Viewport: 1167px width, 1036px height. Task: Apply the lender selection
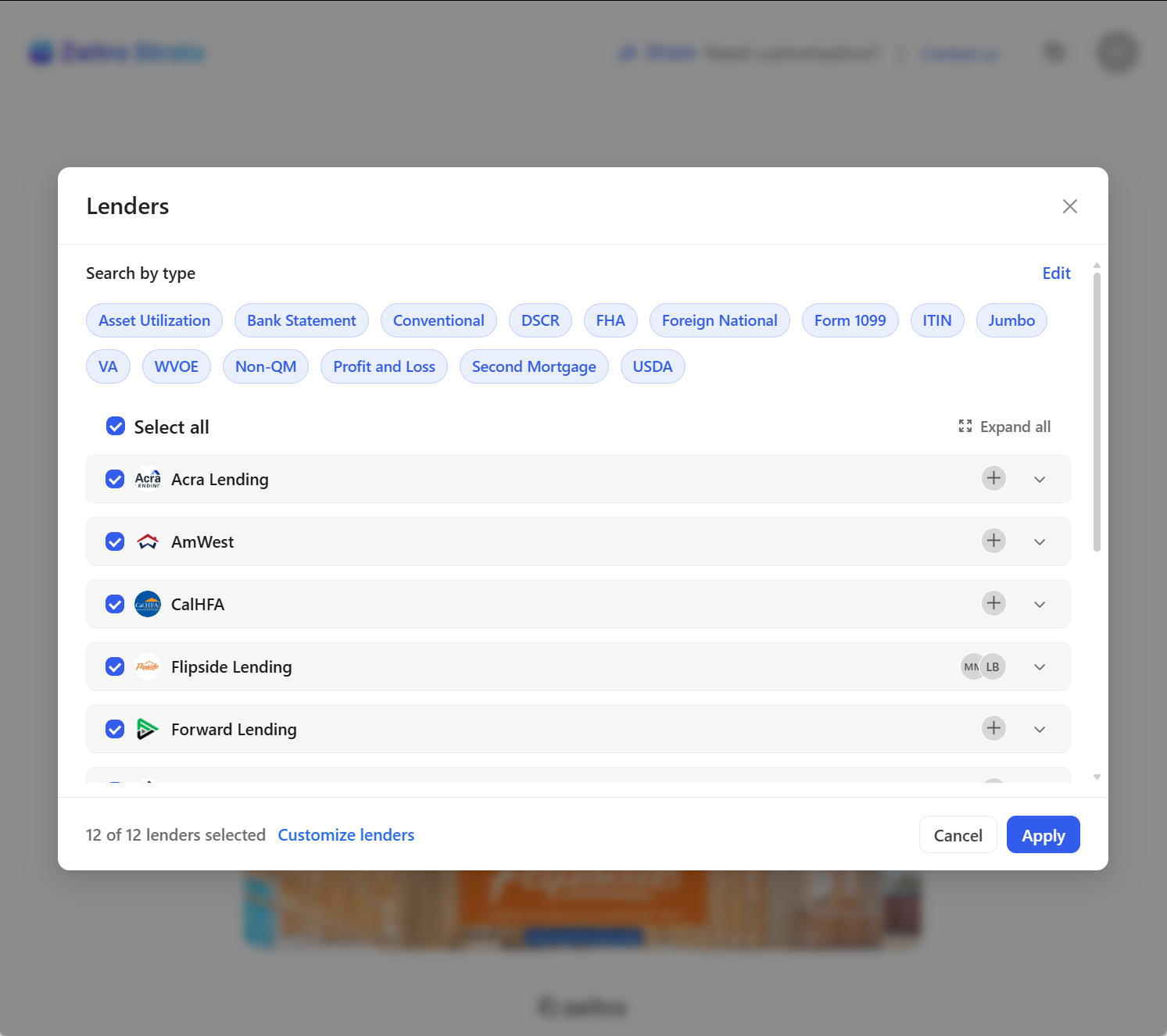click(1043, 835)
